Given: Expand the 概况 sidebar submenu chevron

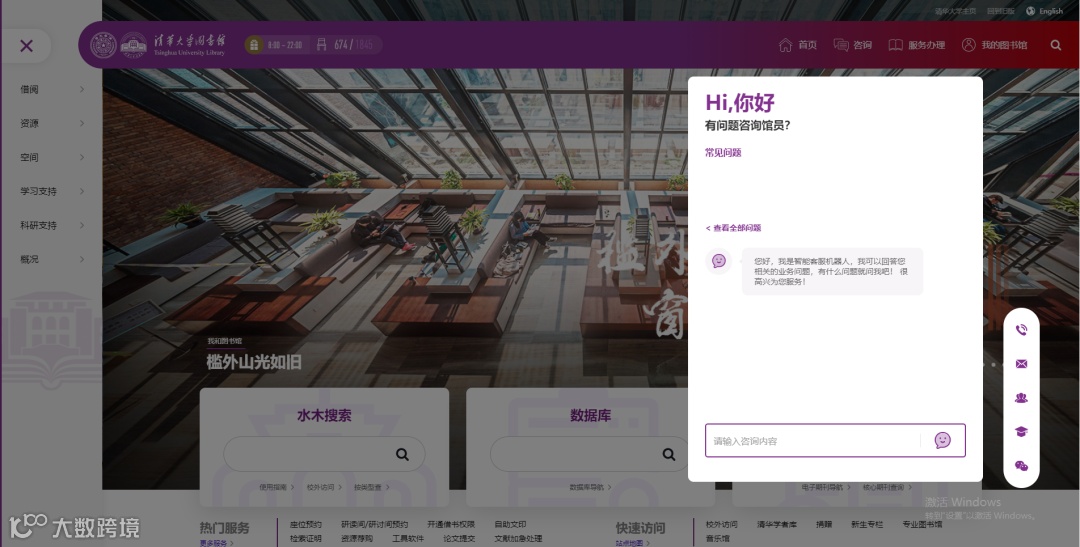Looking at the screenshot, I should [81, 259].
